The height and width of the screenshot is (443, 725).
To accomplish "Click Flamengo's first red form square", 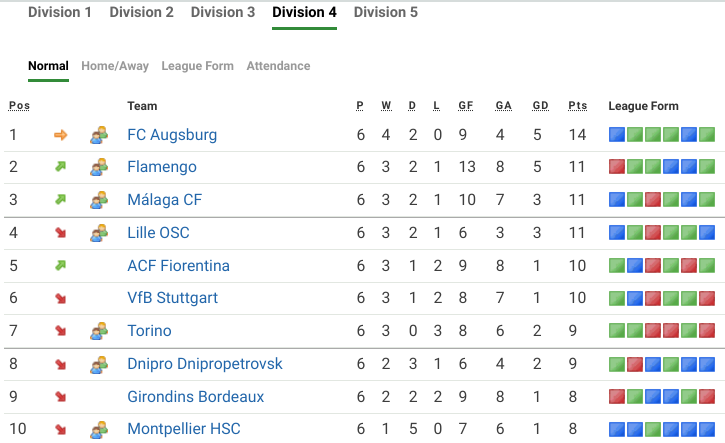I will click(617, 168).
